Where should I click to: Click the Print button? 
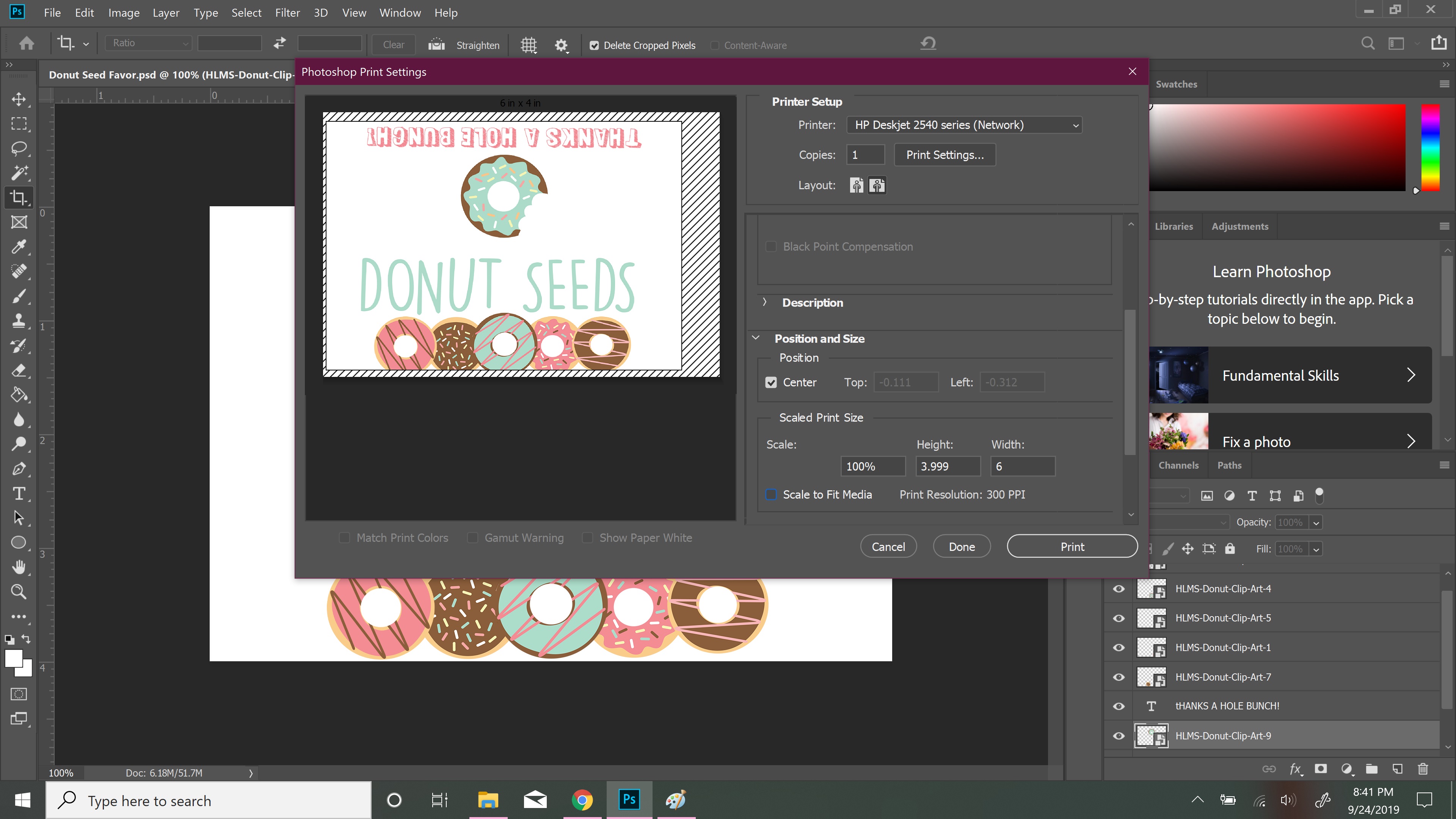point(1072,546)
